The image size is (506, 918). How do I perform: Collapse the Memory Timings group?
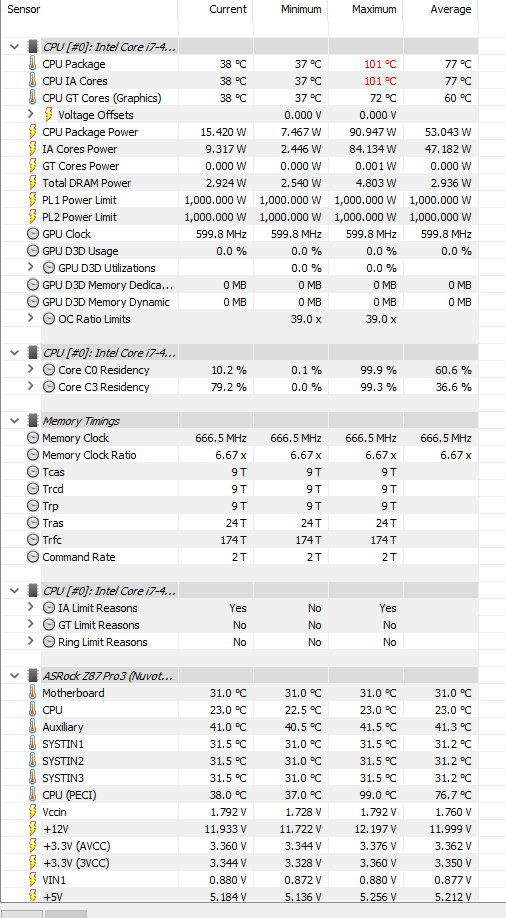tap(15, 421)
